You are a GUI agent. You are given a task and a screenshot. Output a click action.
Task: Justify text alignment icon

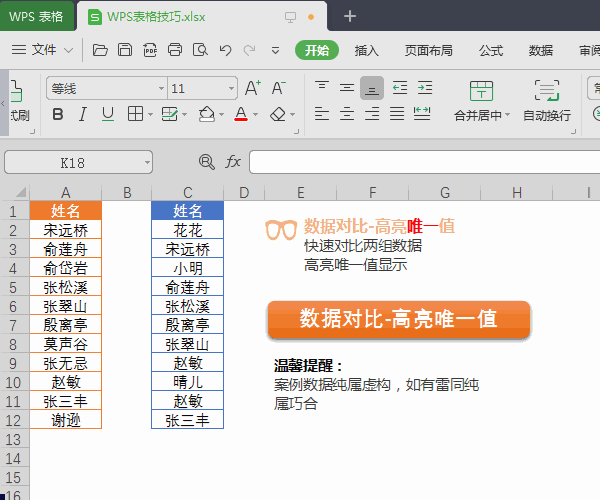point(397,114)
